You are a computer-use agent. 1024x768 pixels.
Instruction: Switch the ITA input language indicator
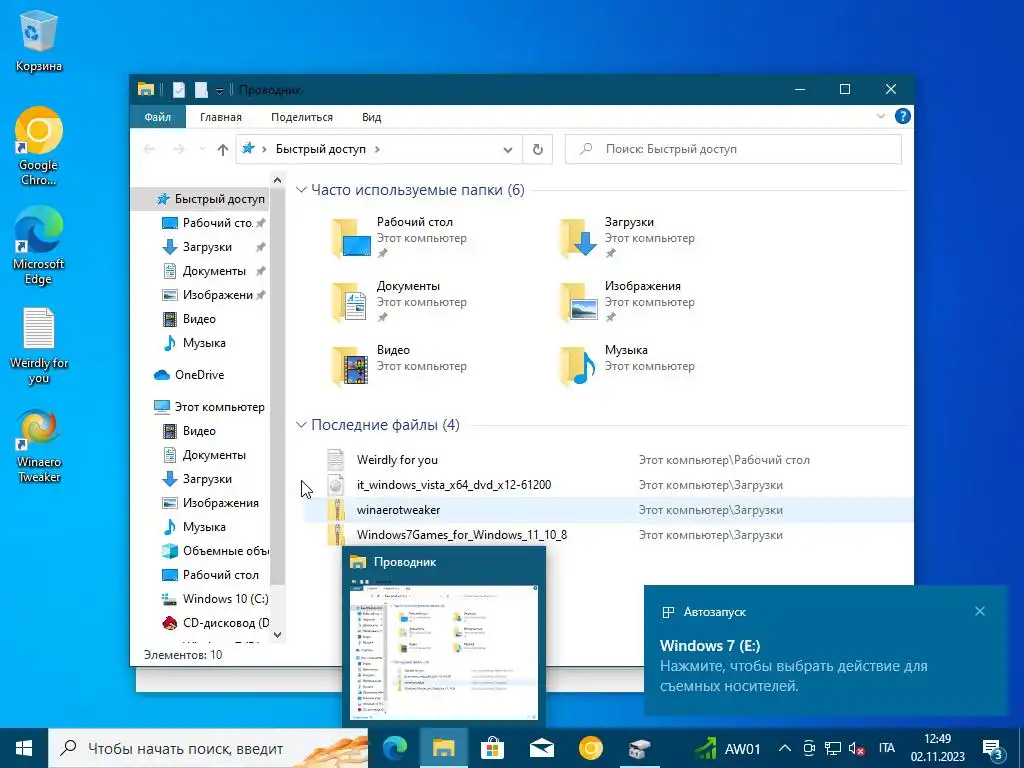point(886,748)
